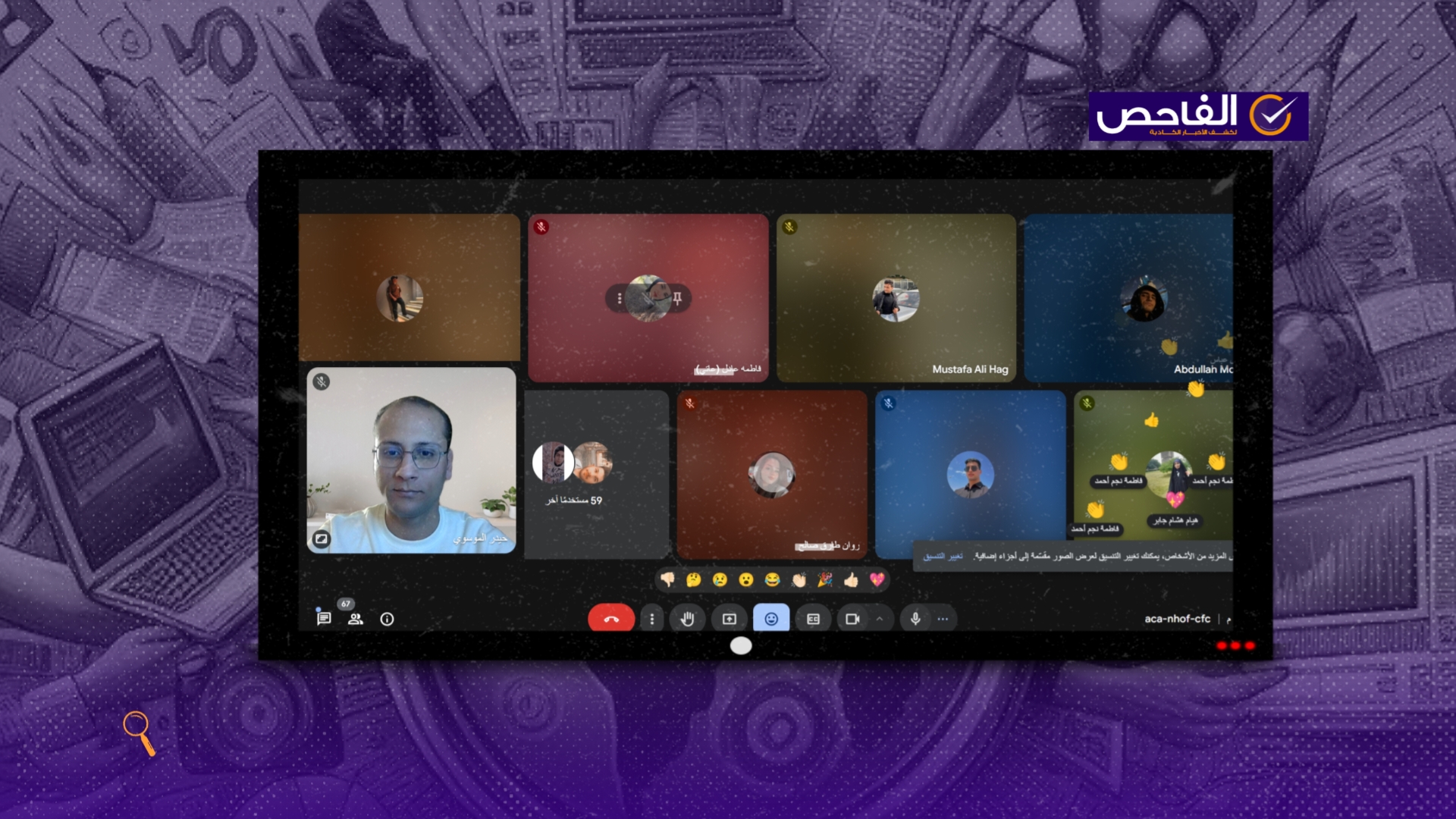Click muted mic icon on روان tile

pyautogui.click(x=689, y=403)
